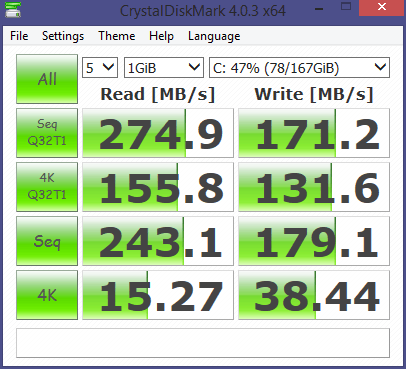Open the Language menu
Screen dimensions: 406x369
pos(214,36)
